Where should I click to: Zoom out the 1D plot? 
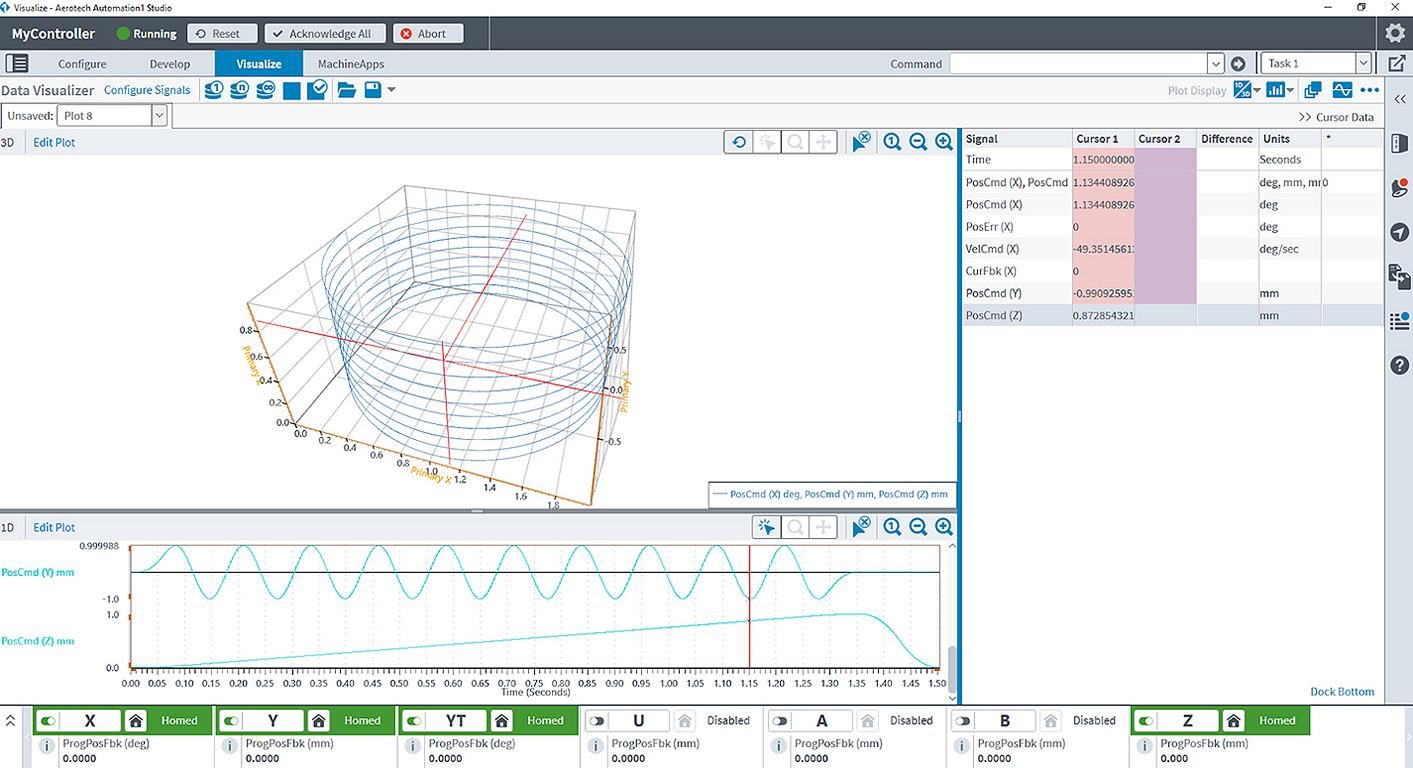918,527
